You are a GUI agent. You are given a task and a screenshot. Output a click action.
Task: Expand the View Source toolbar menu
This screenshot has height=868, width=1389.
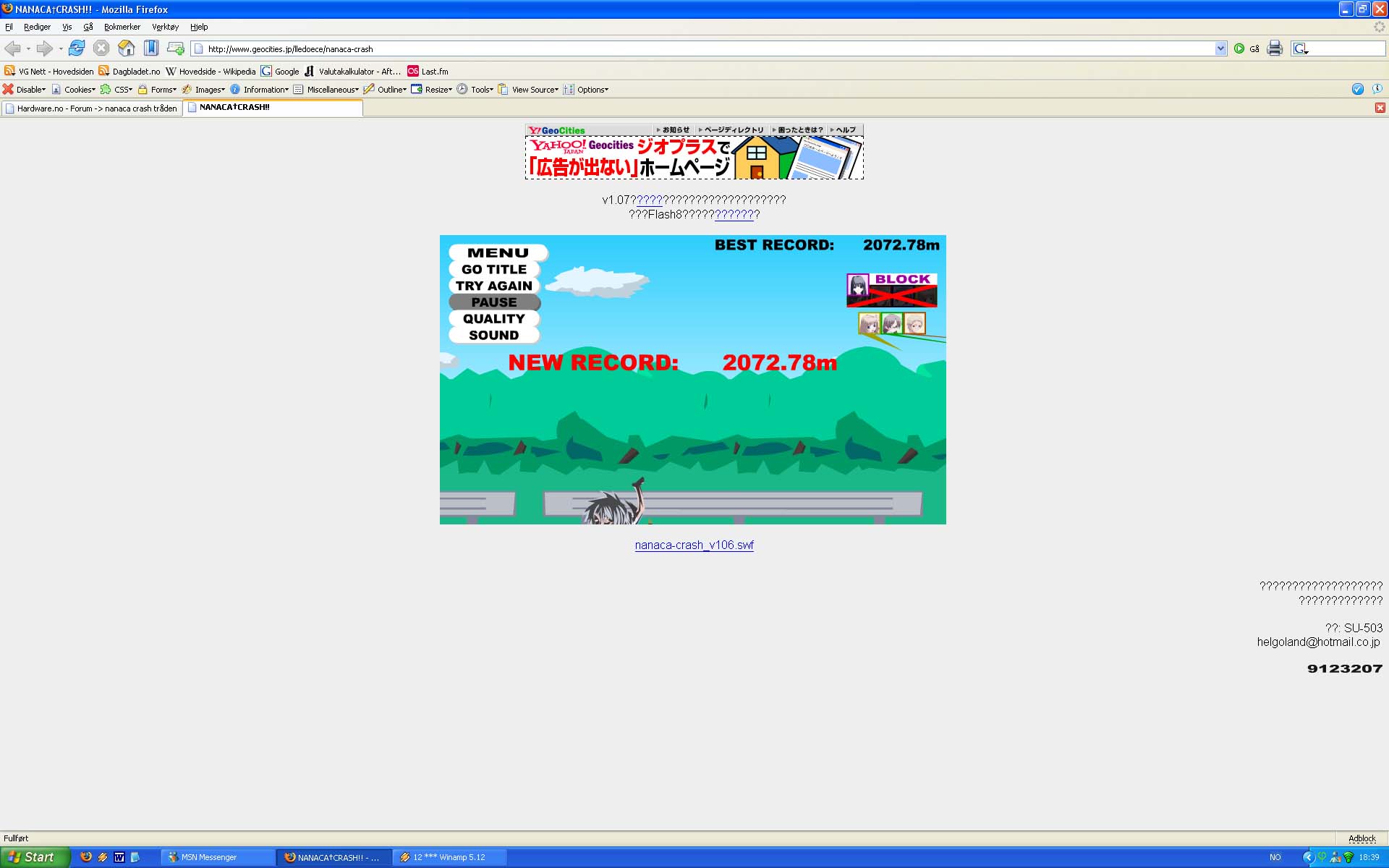pos(529,90)
